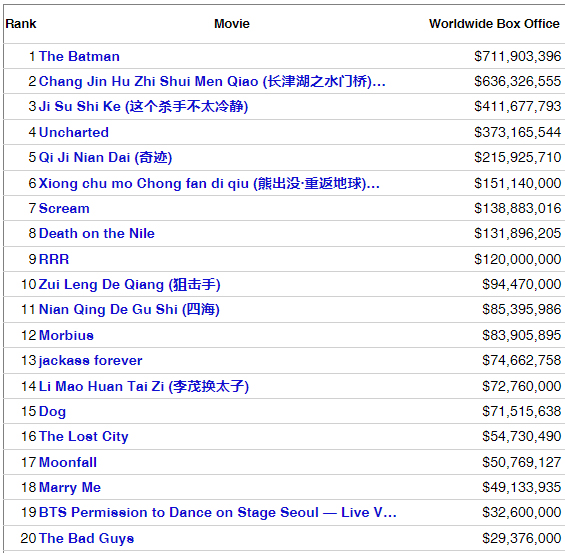Viewport: 565px width, 553px height.
Task: Open Death on the Nile link
Action: coord(97,233)
